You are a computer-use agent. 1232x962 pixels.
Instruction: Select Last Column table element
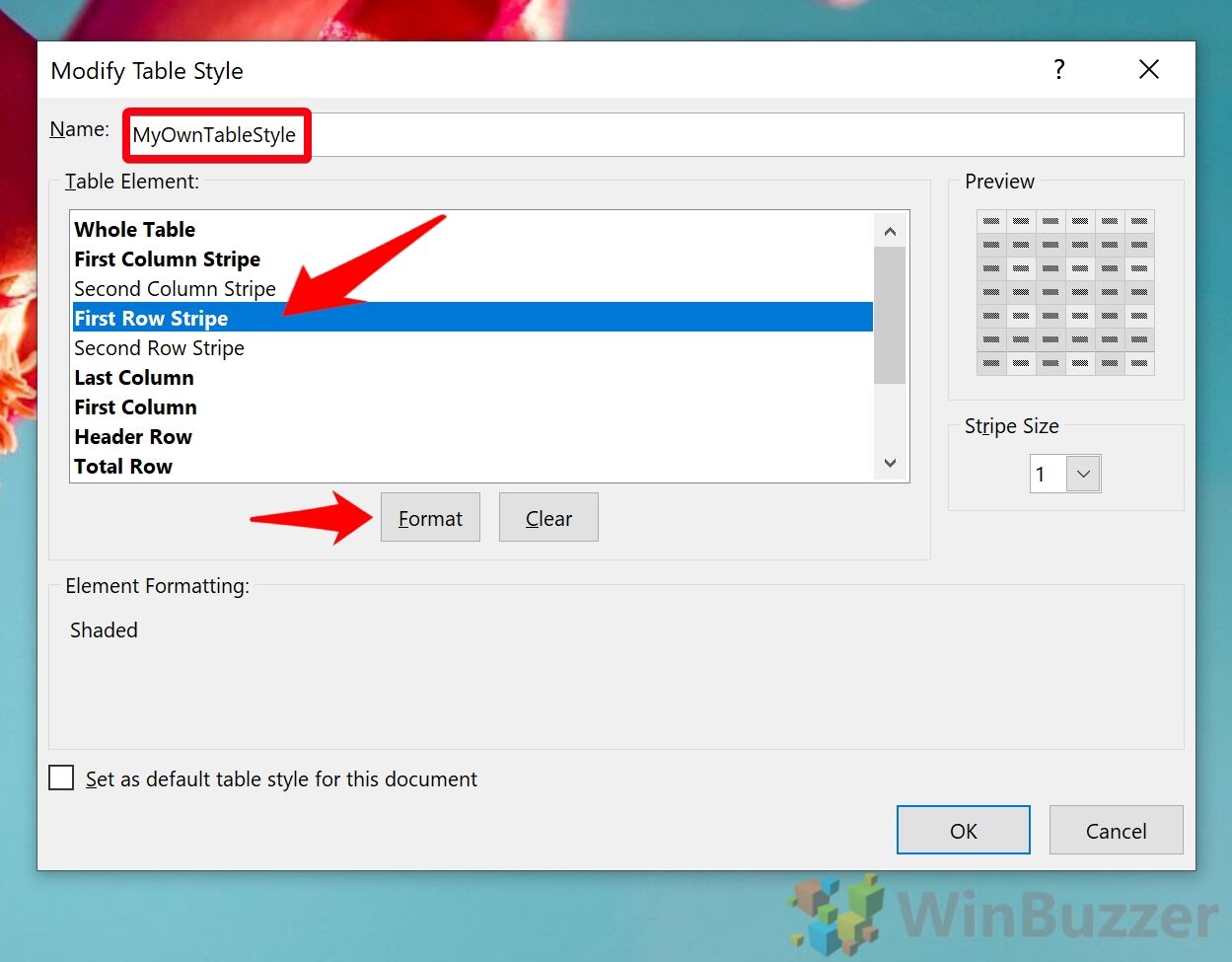pyautogui.click(x=134, y=378)
